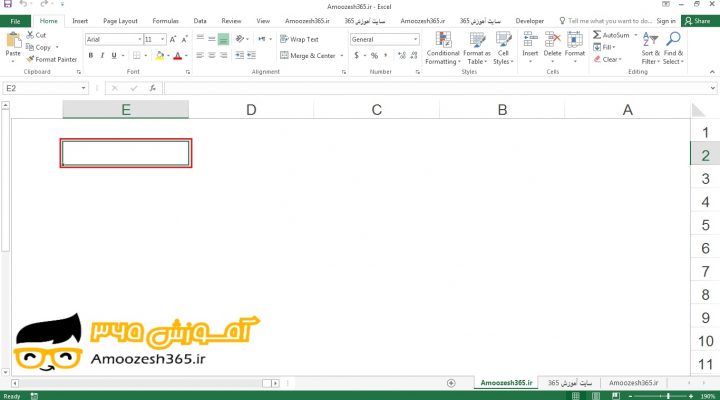720x400 pixels.
Task: Increase font size with large A icon
Action: (173, 39)
